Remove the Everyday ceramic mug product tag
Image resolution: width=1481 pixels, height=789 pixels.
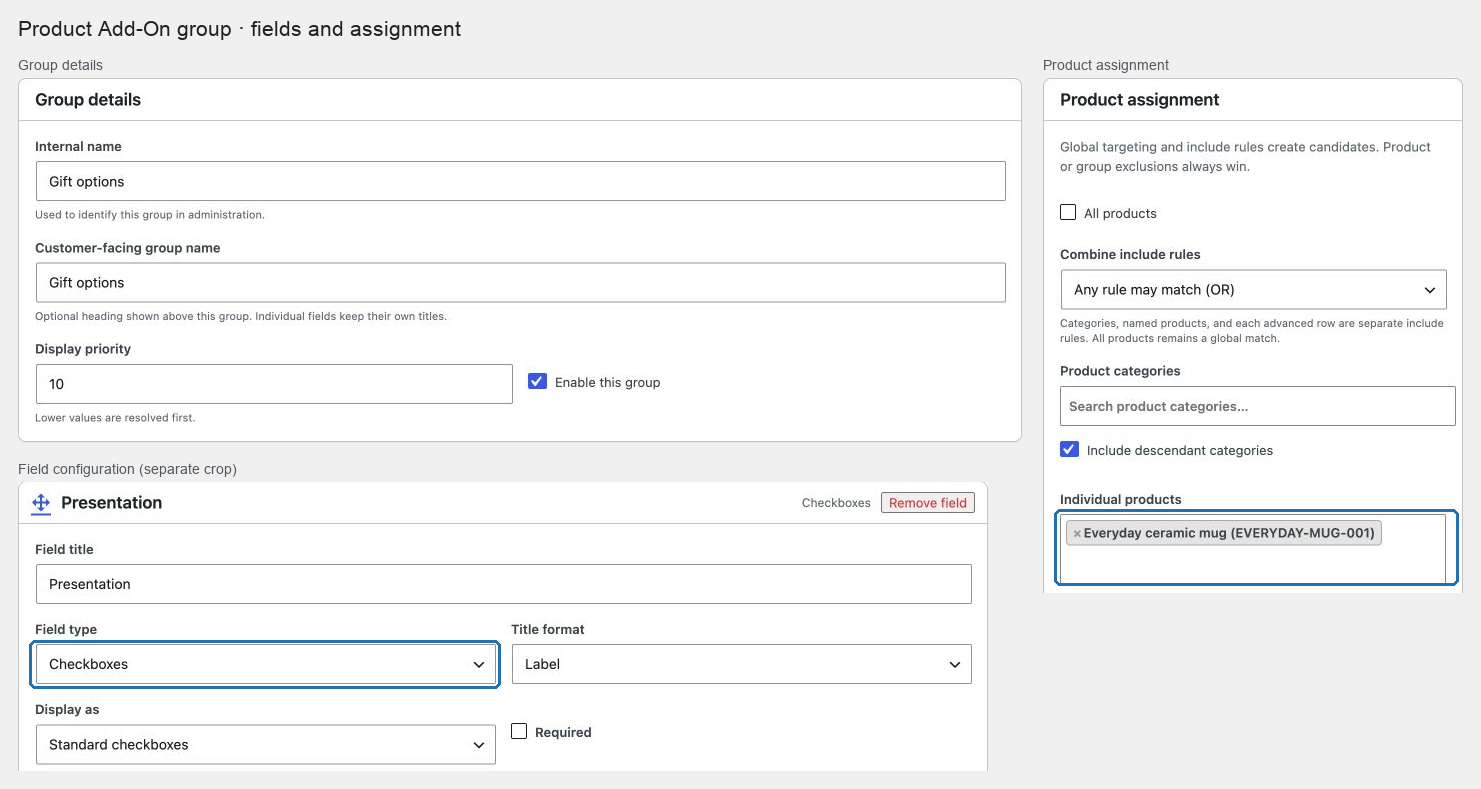(1077, 534)
